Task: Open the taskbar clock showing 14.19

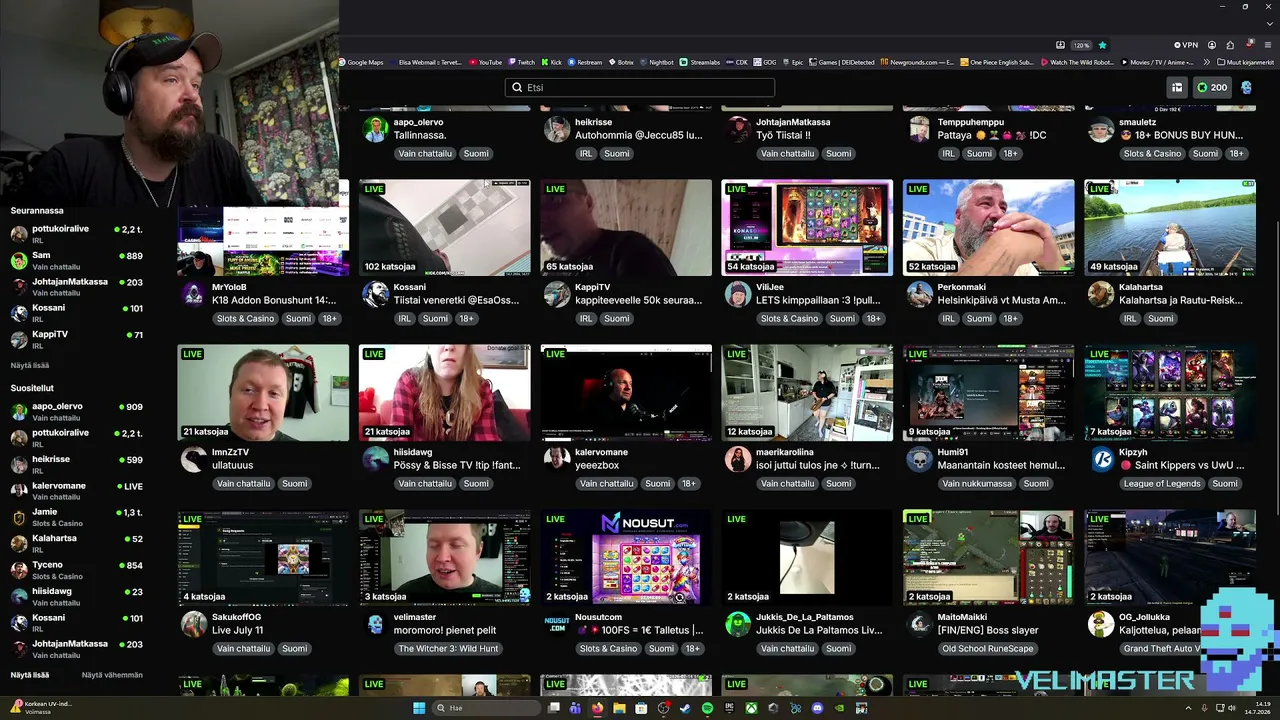Action: coord(1257,708)
